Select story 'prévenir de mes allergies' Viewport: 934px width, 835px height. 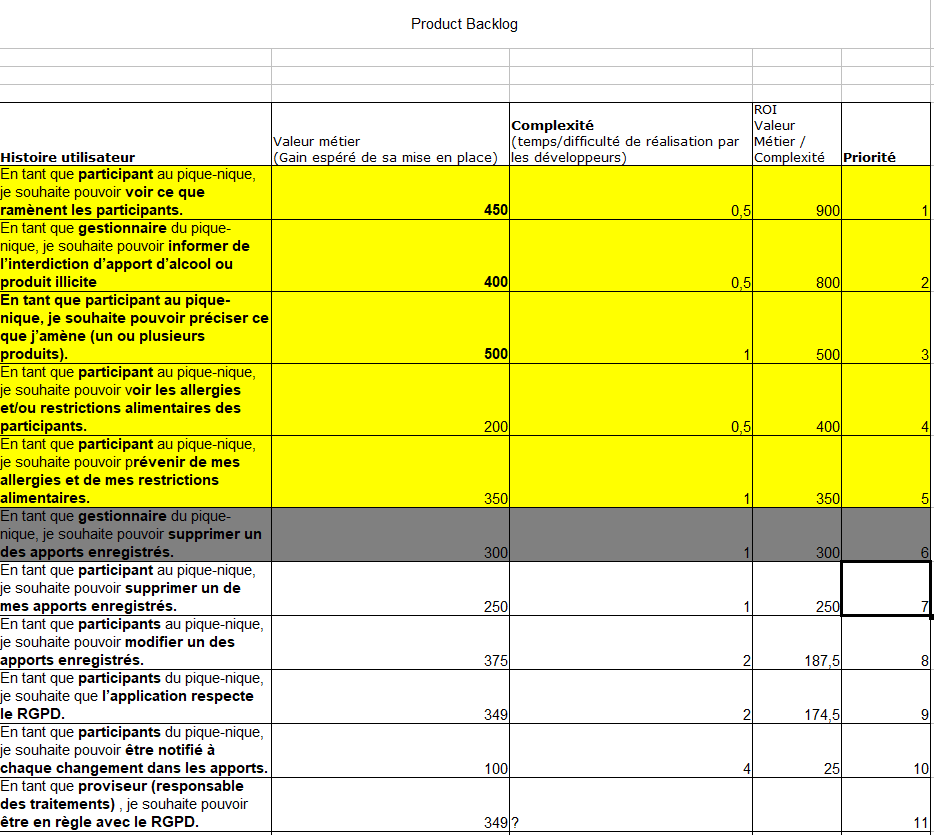coord(135,472)
